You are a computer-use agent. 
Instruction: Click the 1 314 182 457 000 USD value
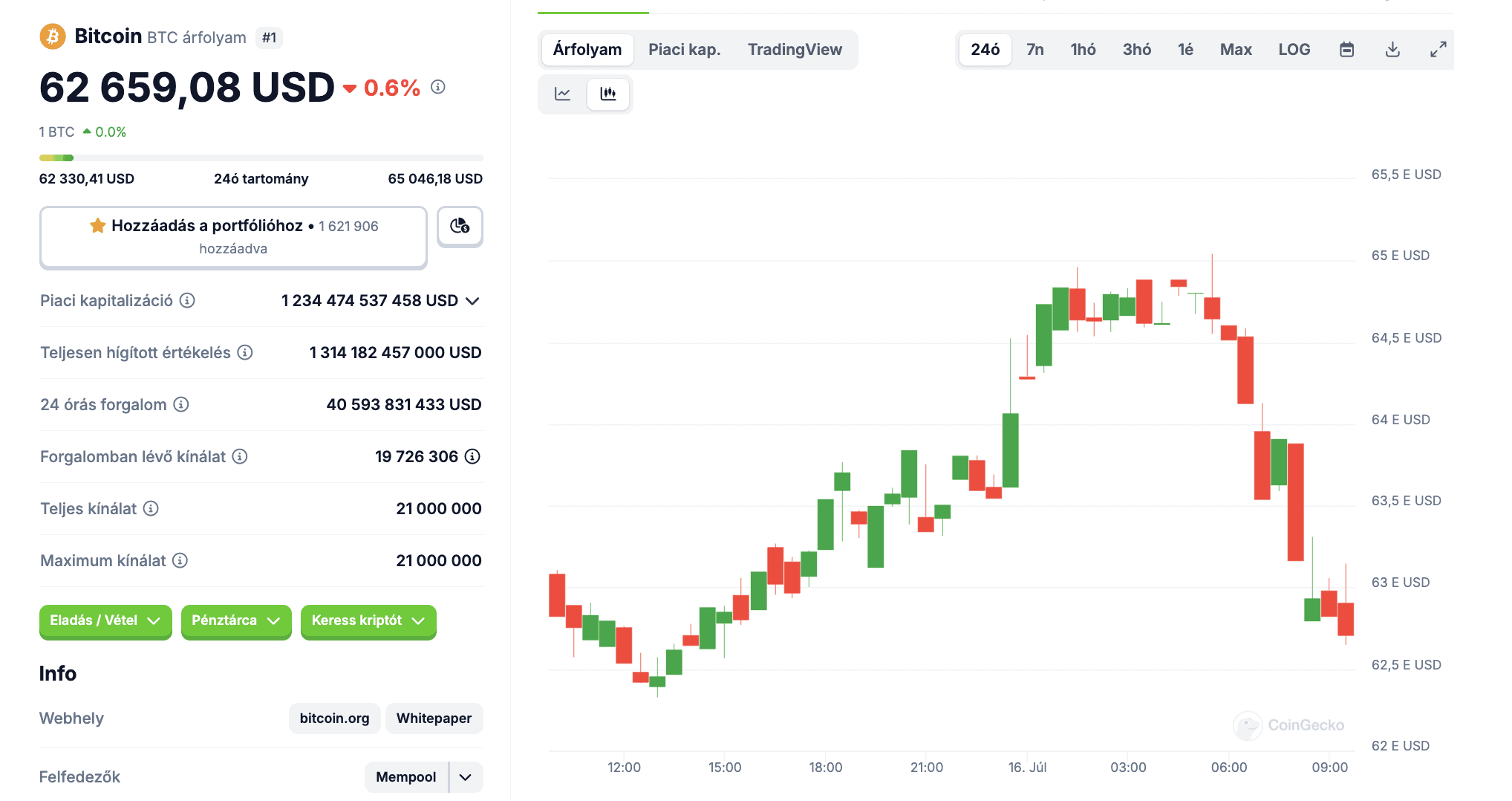395,353
